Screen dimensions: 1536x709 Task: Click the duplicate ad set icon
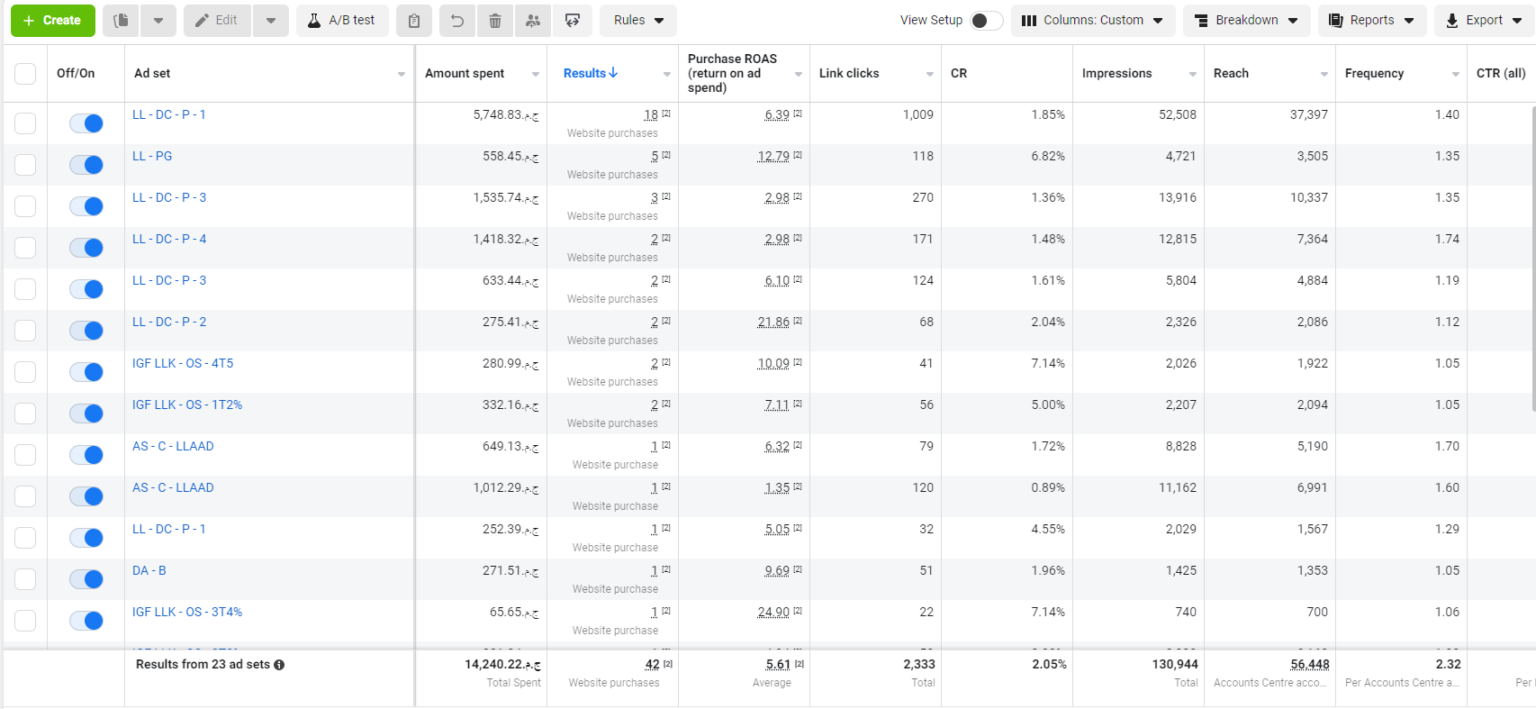(x=121, y=21)
